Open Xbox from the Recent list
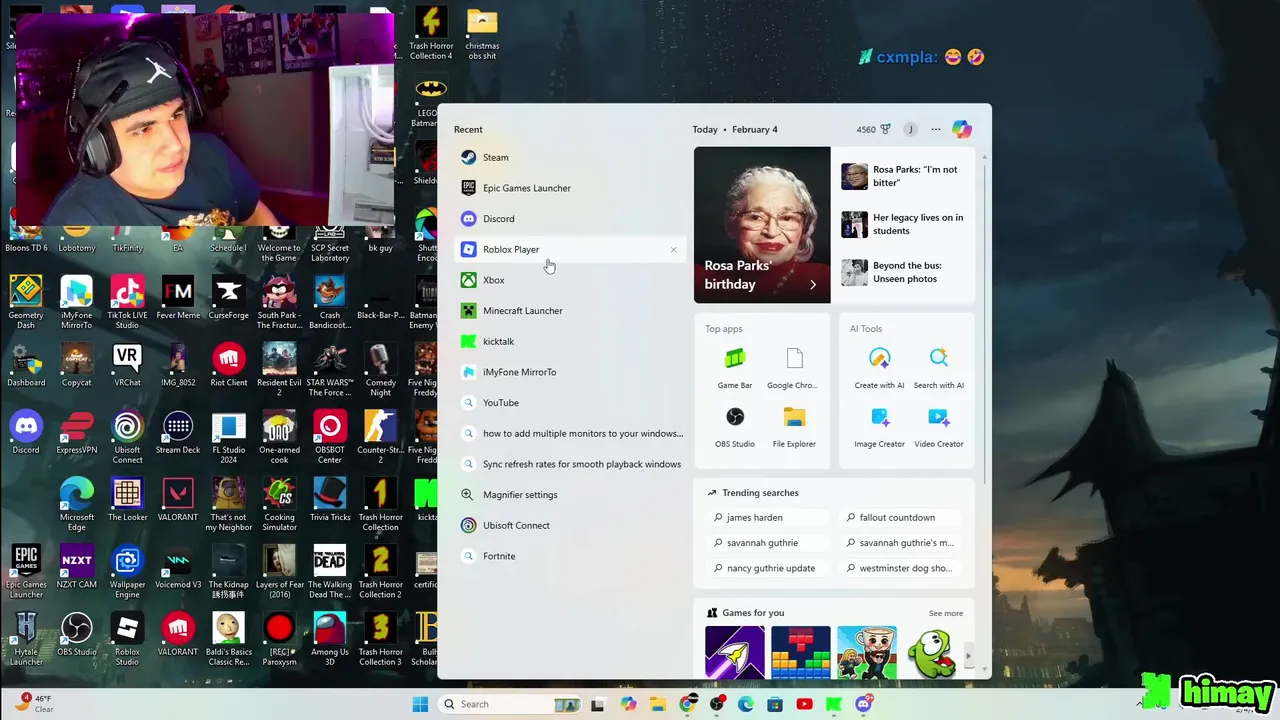 (x=570, y=280)
